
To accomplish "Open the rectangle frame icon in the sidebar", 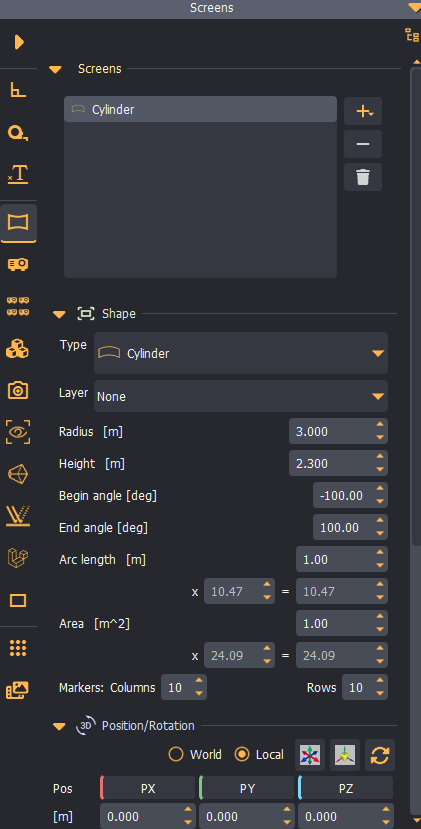I will 19,601.
